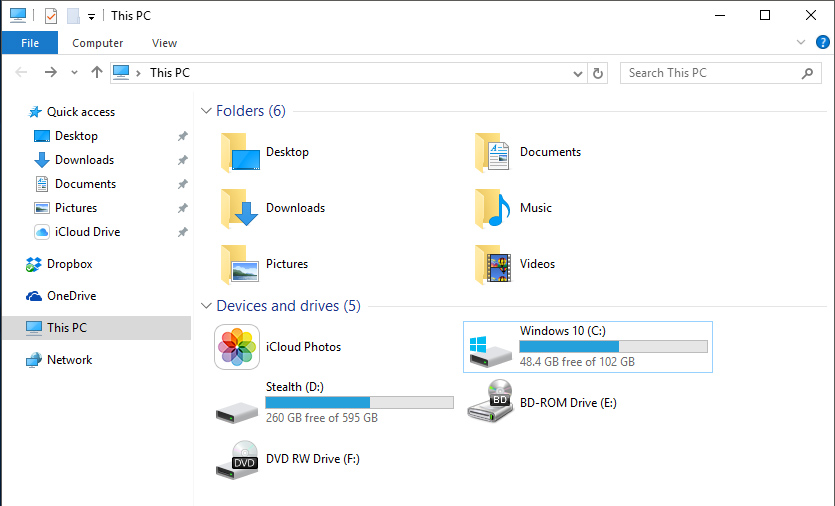Select Documents in Quick access sidebar
The width and height of the screenshot is (835, 506).
tap(85, 184)
